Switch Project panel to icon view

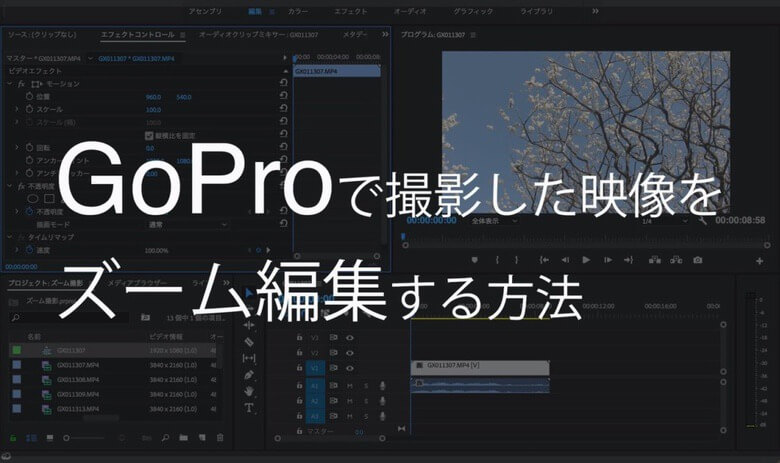(x=50, y=438)
